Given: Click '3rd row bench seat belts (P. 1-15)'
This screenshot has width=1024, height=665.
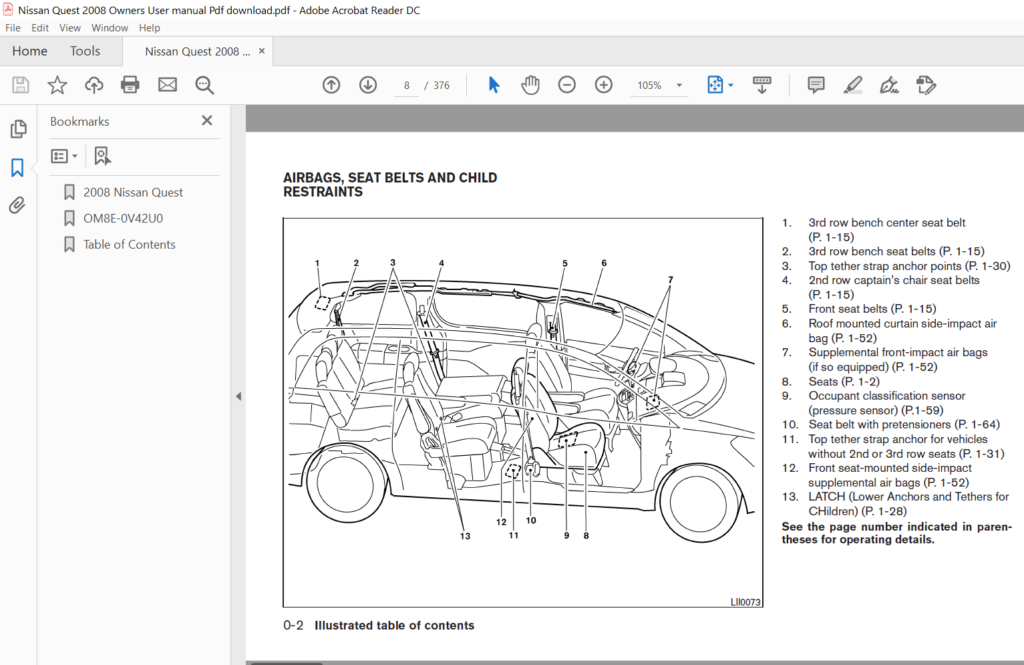Looking at the screenshot, I should pyautogui.click(x=896, y=251).
